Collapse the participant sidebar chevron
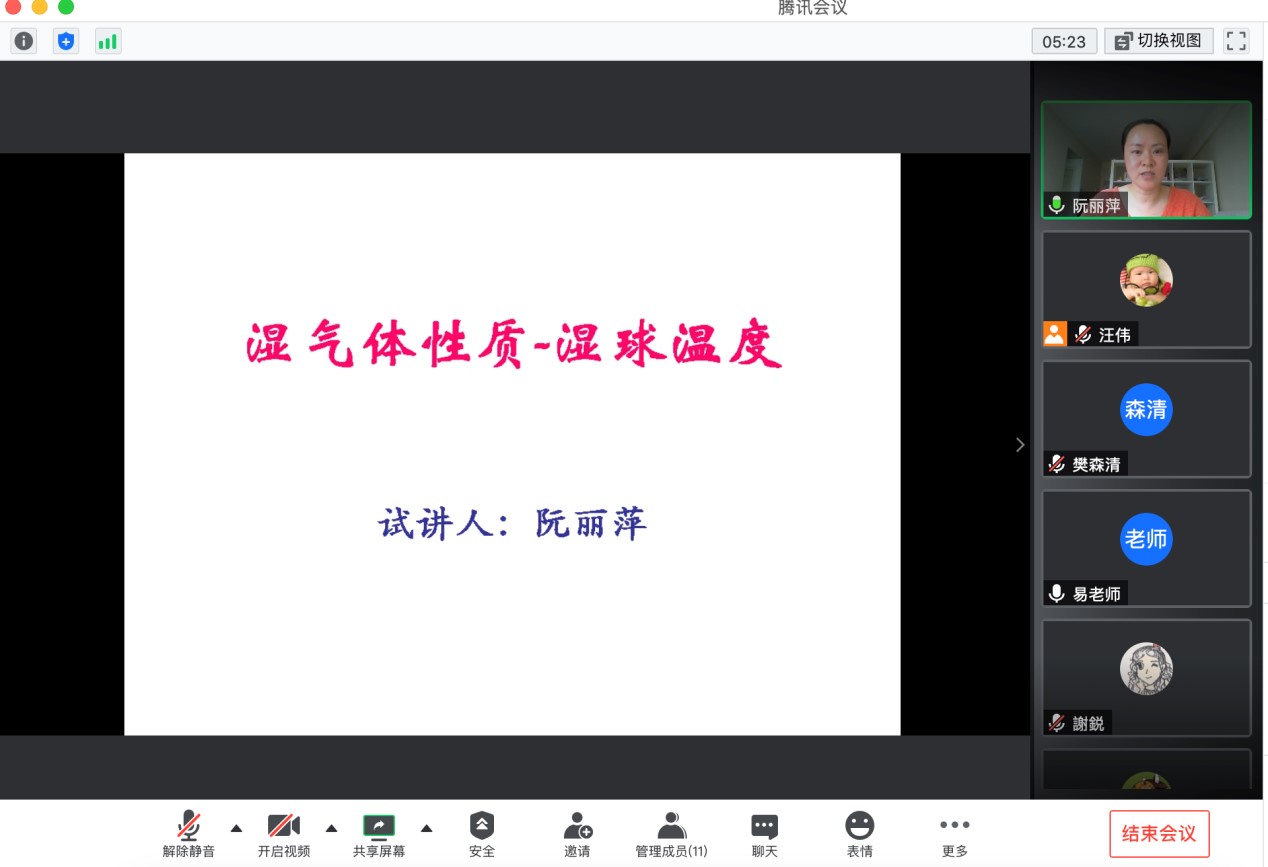The image size is (1268, 867). click(1020, 445)
